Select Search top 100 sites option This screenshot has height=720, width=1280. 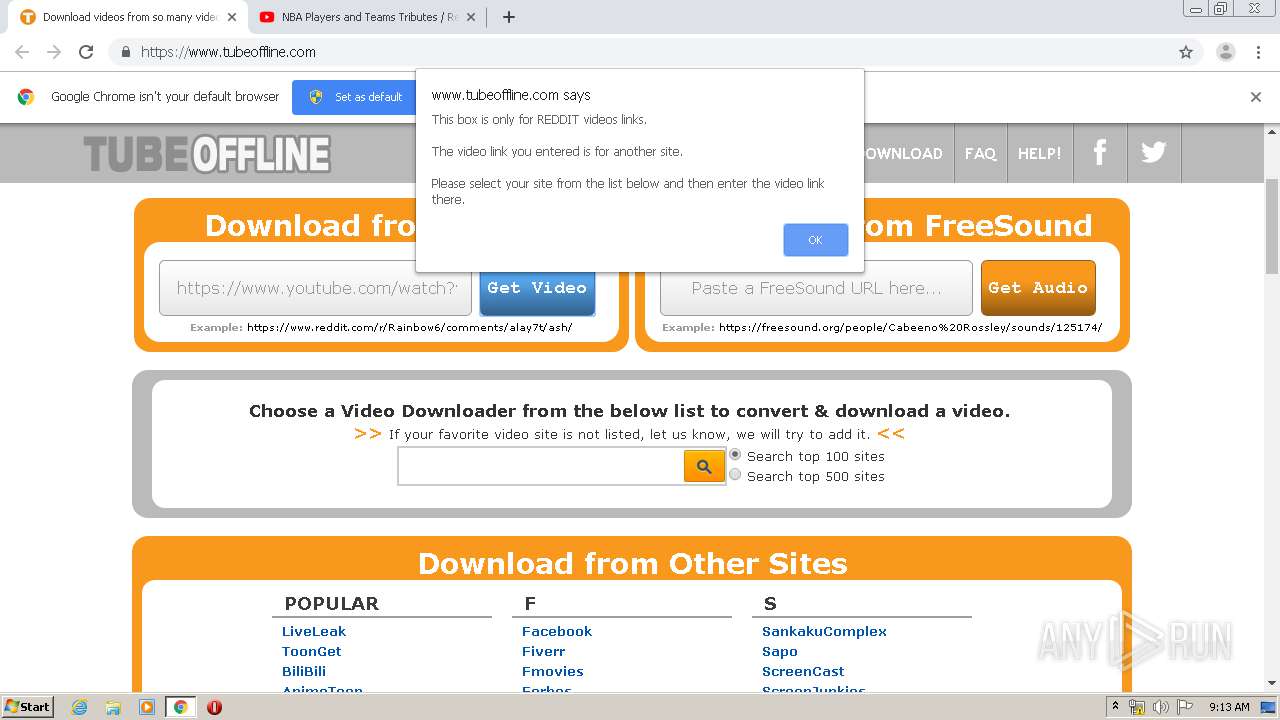[736, 455]
